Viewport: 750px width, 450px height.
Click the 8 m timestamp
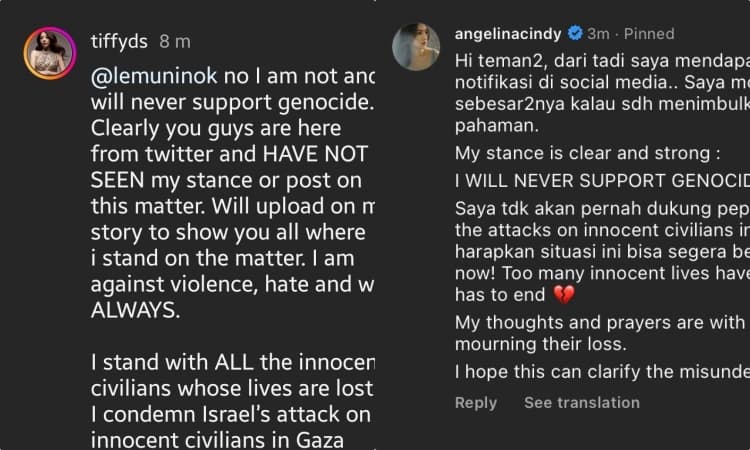pos(175,41)
